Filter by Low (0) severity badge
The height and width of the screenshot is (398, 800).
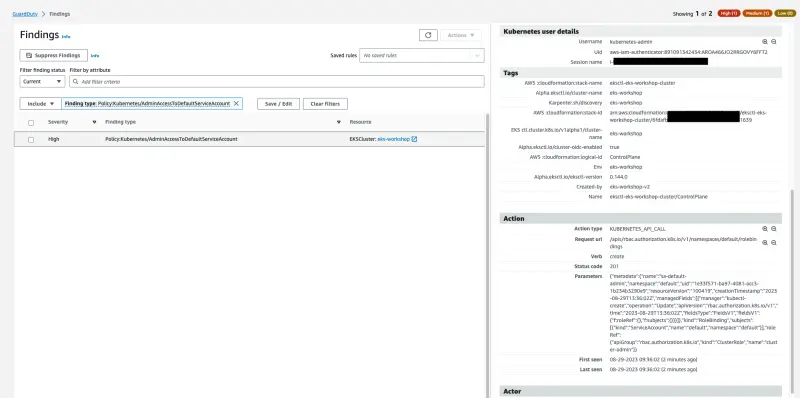point(785,14)
